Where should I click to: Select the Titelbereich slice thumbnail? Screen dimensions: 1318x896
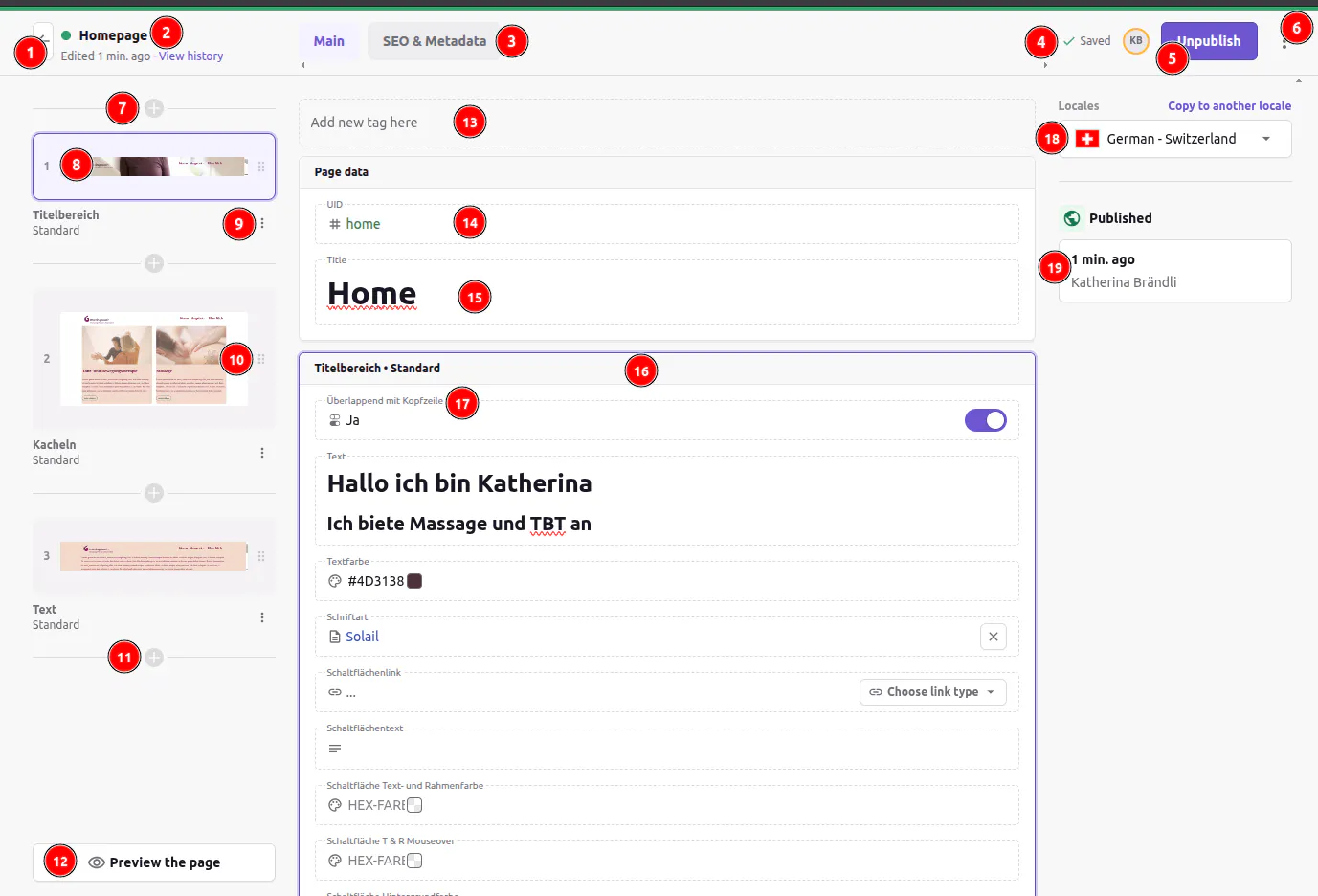pos(154,167)
